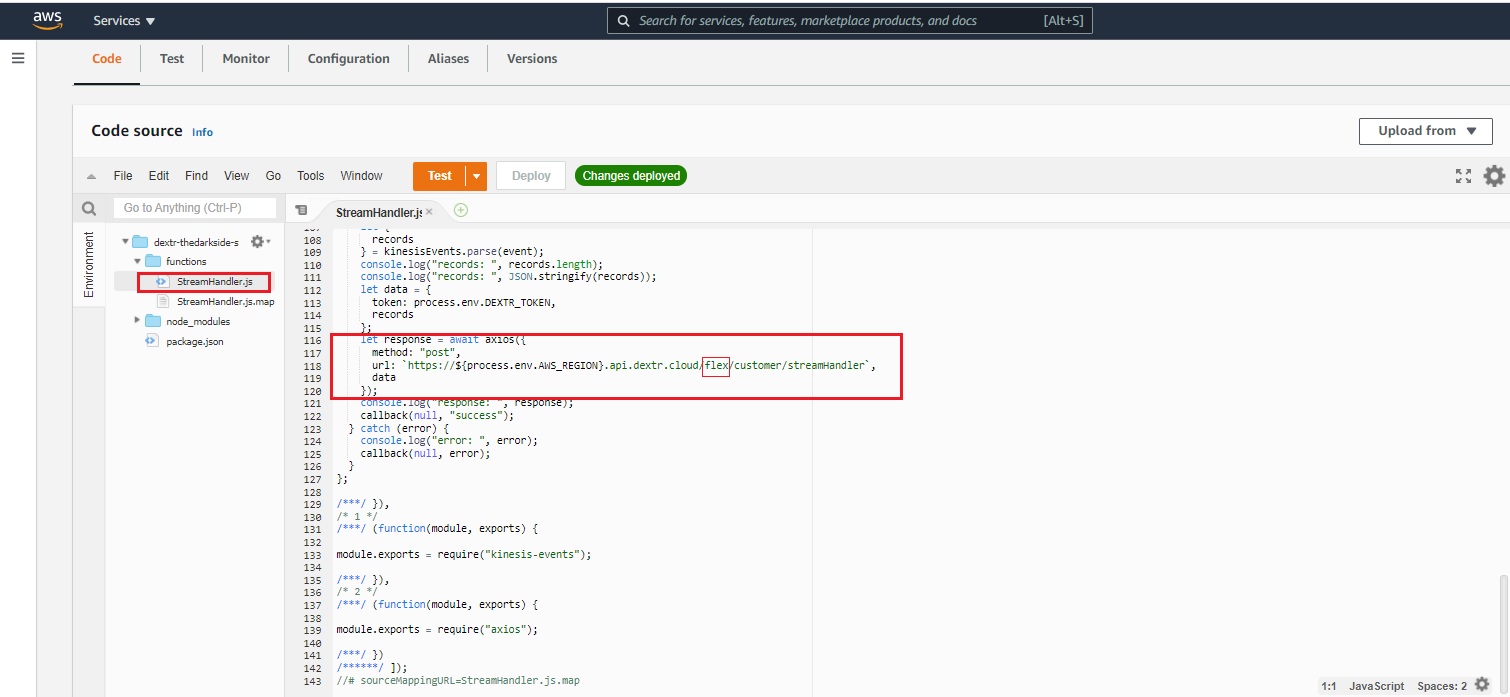Open the environment tree gear menu
Screen dimensions: 1510x697
point(260,242)
